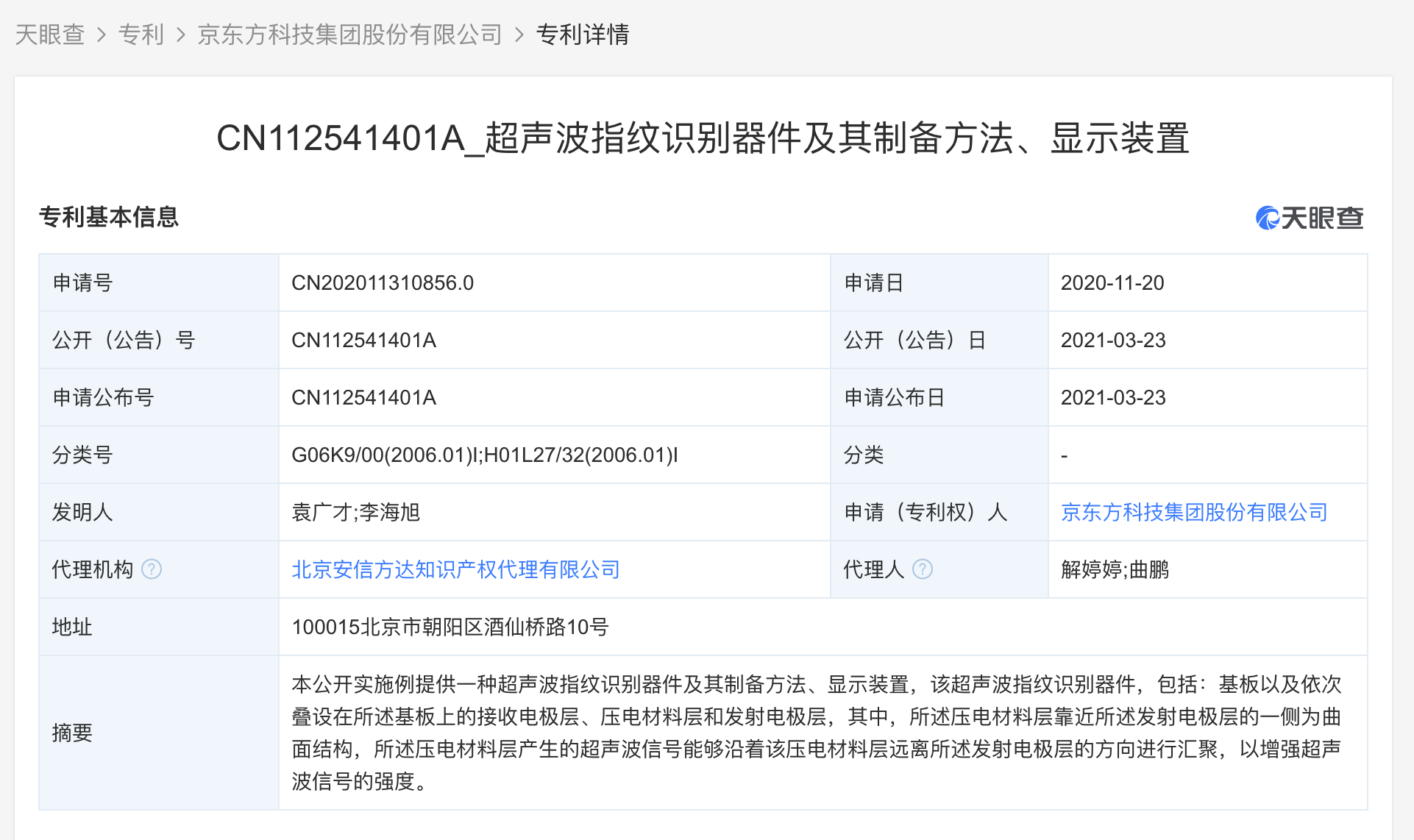
Task: Open agency link 北京安信方达知识产权代理有限公司
Action: [455, 569]
